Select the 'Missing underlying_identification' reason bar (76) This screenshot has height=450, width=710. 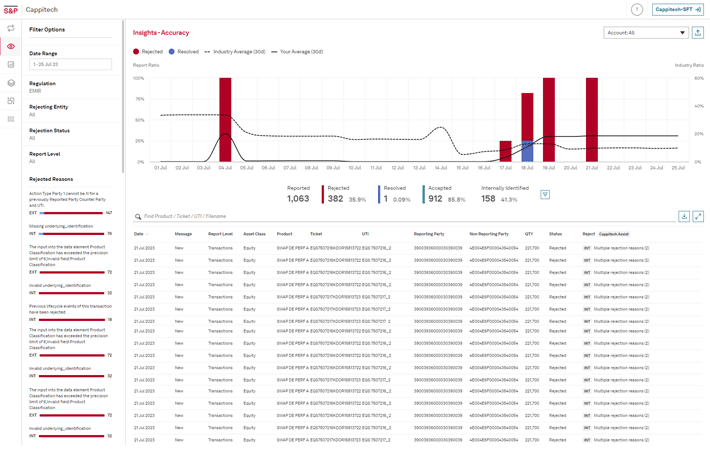(71, 234)
